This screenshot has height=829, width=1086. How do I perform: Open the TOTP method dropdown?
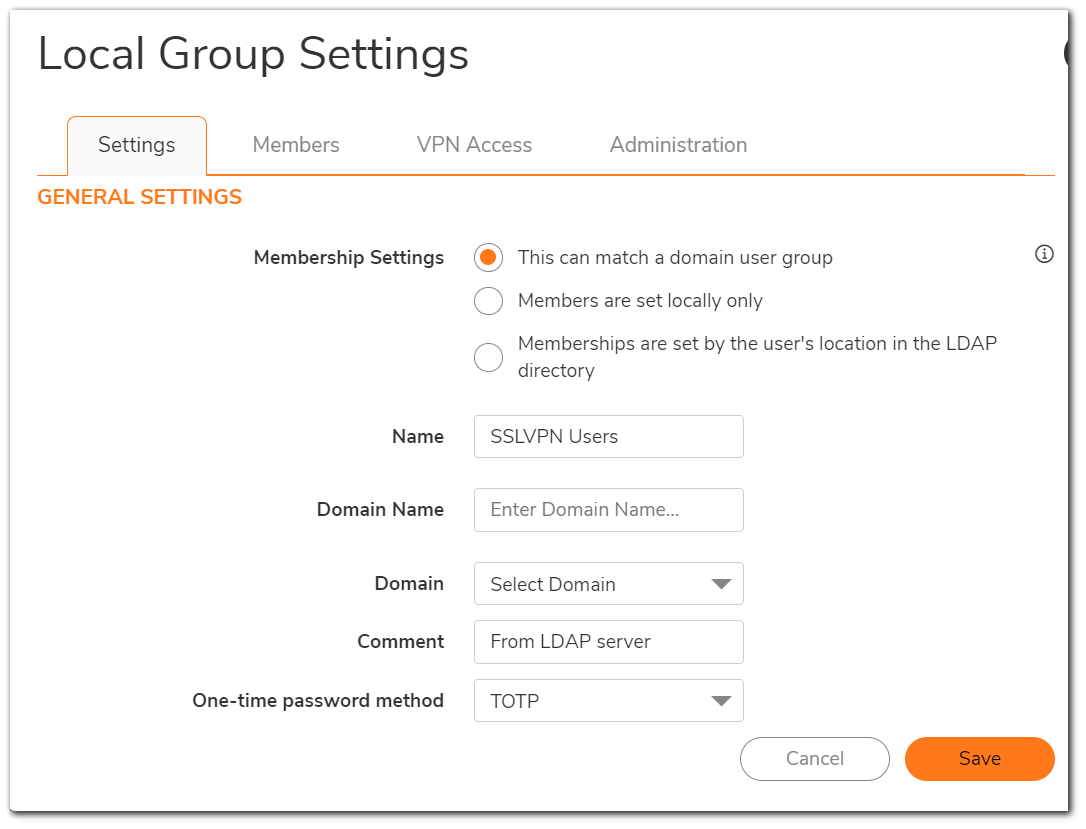click(608, 700)
